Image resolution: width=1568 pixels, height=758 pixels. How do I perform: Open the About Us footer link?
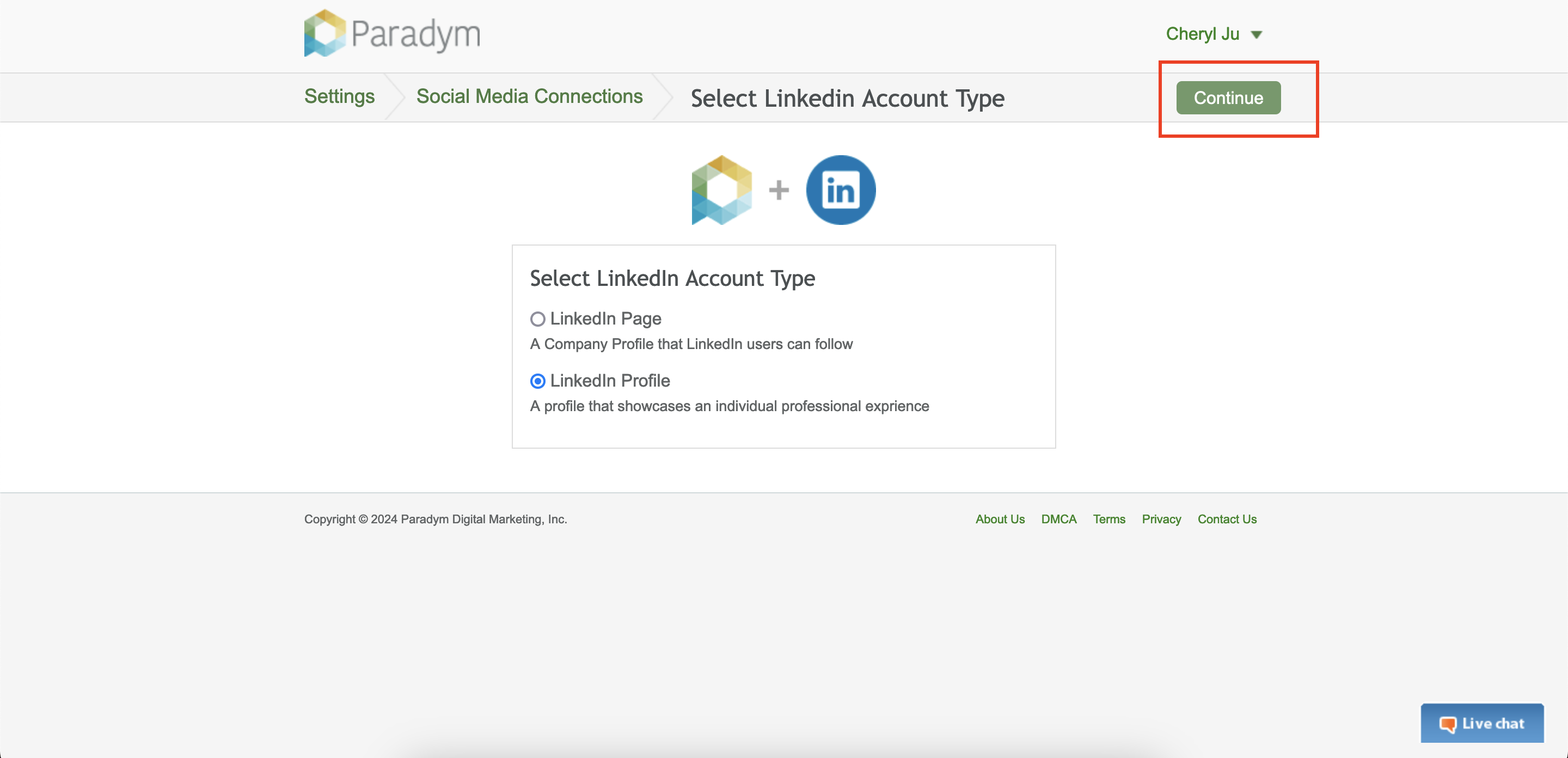[1000, 519]
